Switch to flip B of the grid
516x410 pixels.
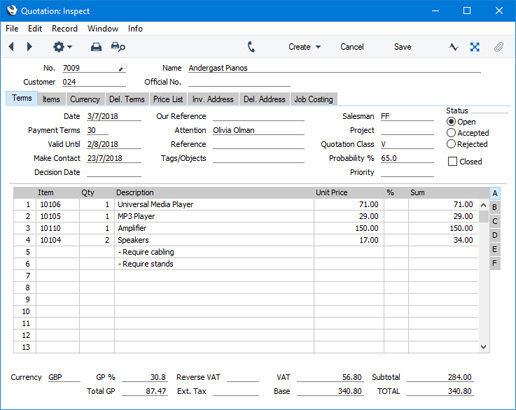(x=495, y=207)
